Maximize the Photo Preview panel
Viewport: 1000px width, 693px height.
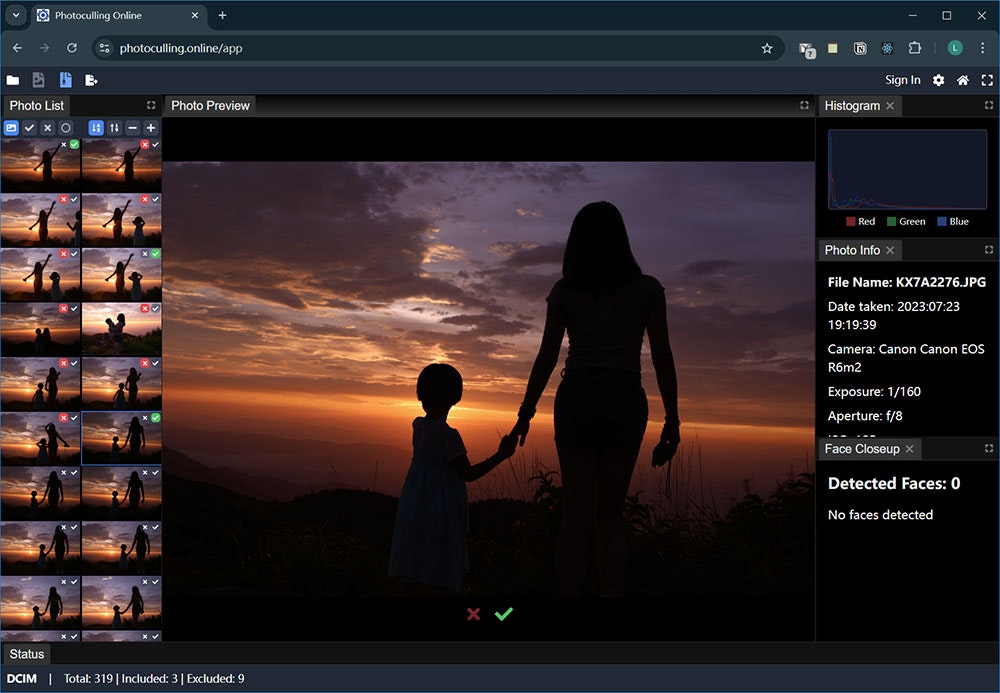click(804, 105)
